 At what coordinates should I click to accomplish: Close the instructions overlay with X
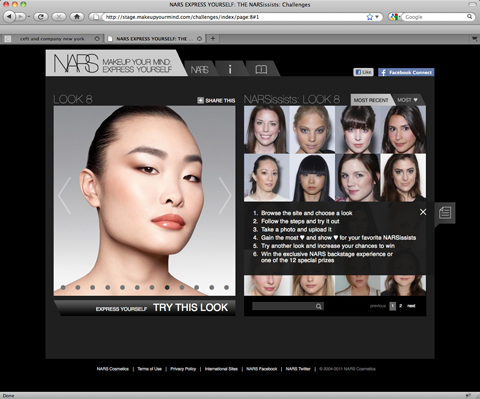click(423, 212)
